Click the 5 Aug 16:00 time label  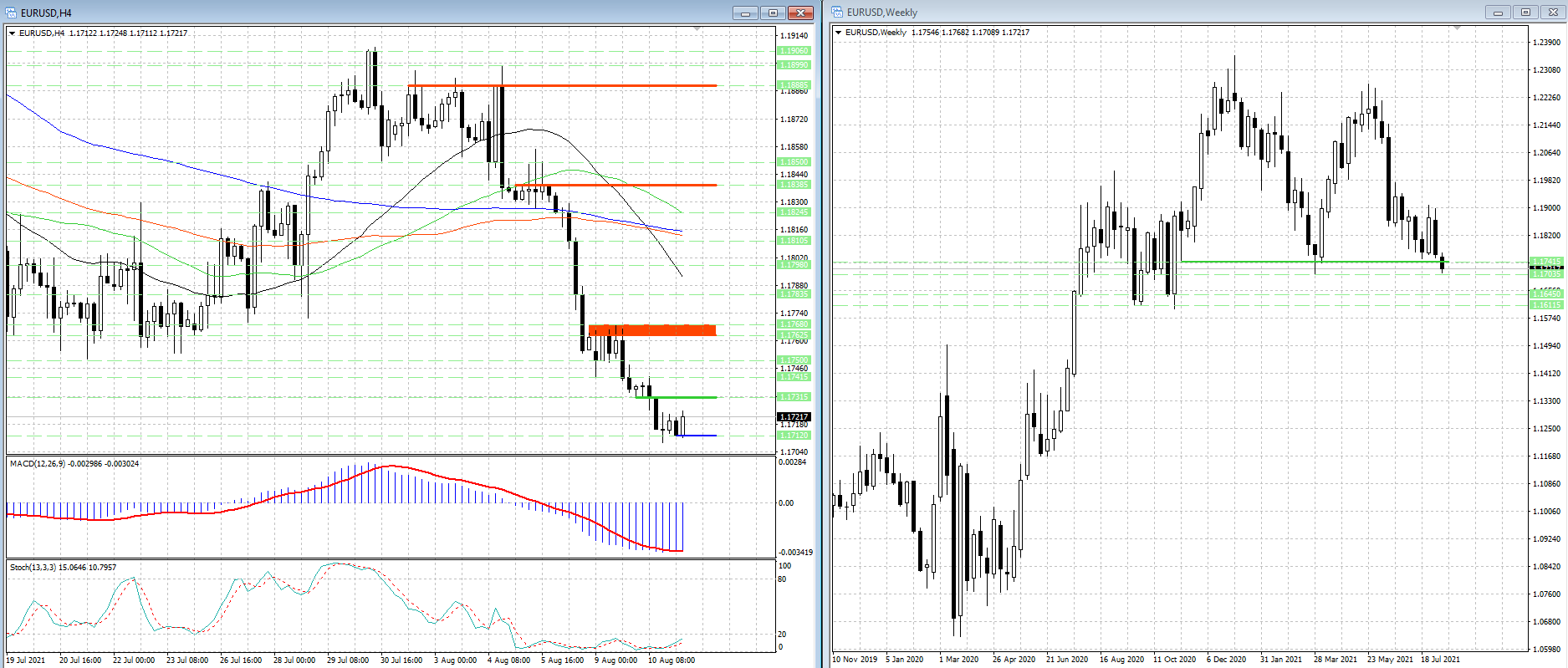pyautogui.click(x=562, y=660)
